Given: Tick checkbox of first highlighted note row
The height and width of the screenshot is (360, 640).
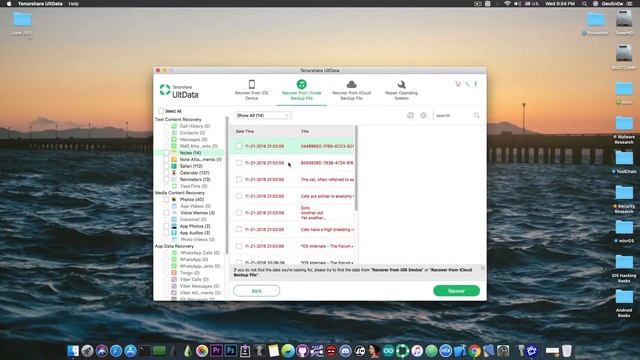Looking at the screenshot, I should (239, 146).
